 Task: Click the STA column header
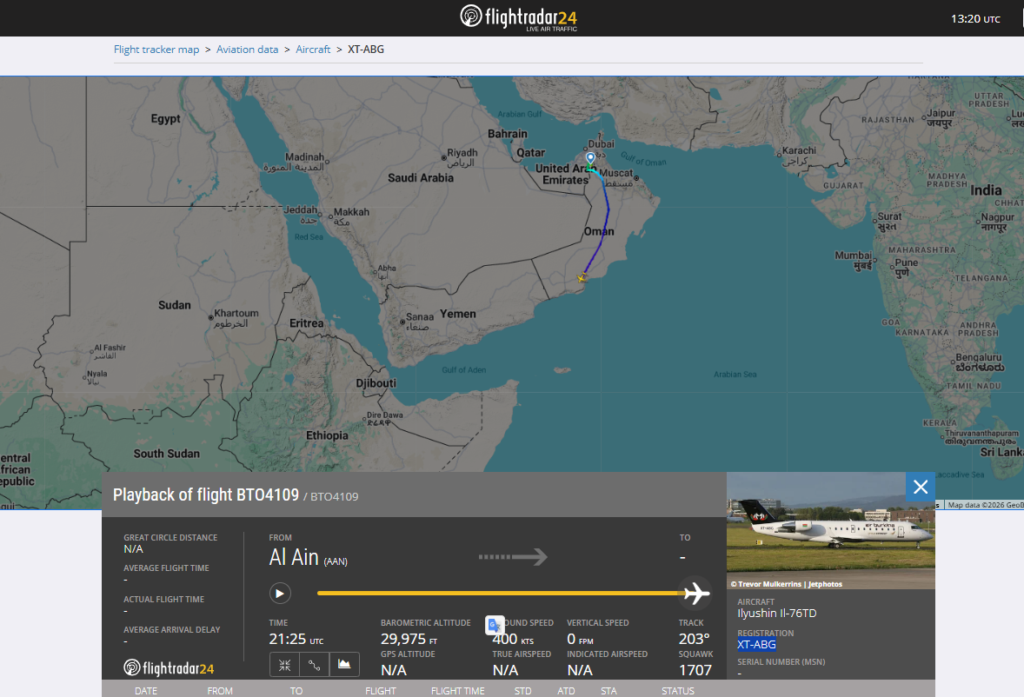[x=609, y=690]
